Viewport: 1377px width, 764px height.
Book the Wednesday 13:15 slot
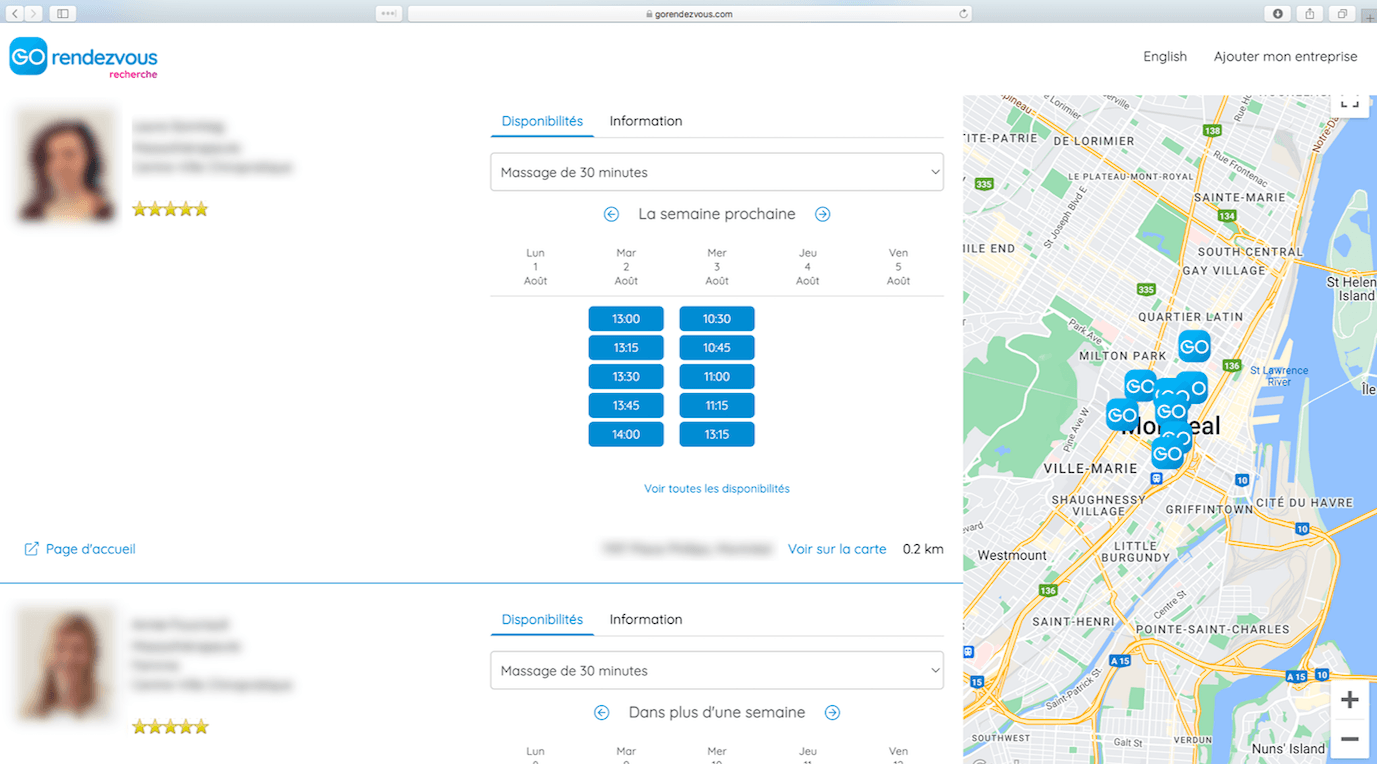click(717, 435)
